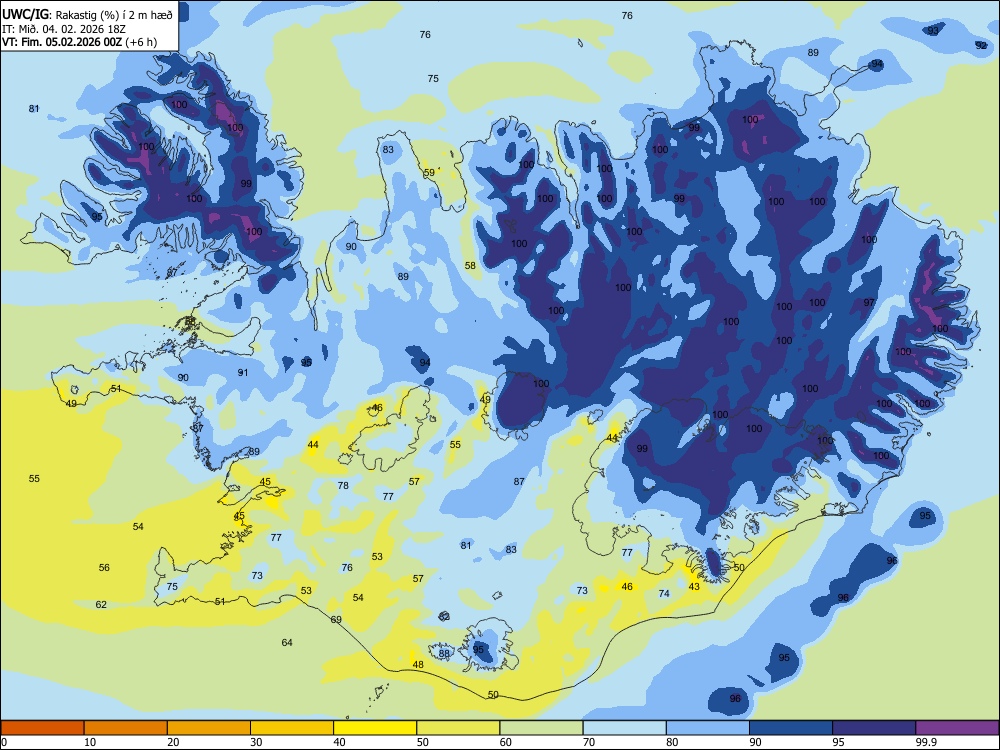The width and height of the screenshot is (1000, 750).
Task: Click the '93' humidity value on the map
Action: tap(933, 31)
